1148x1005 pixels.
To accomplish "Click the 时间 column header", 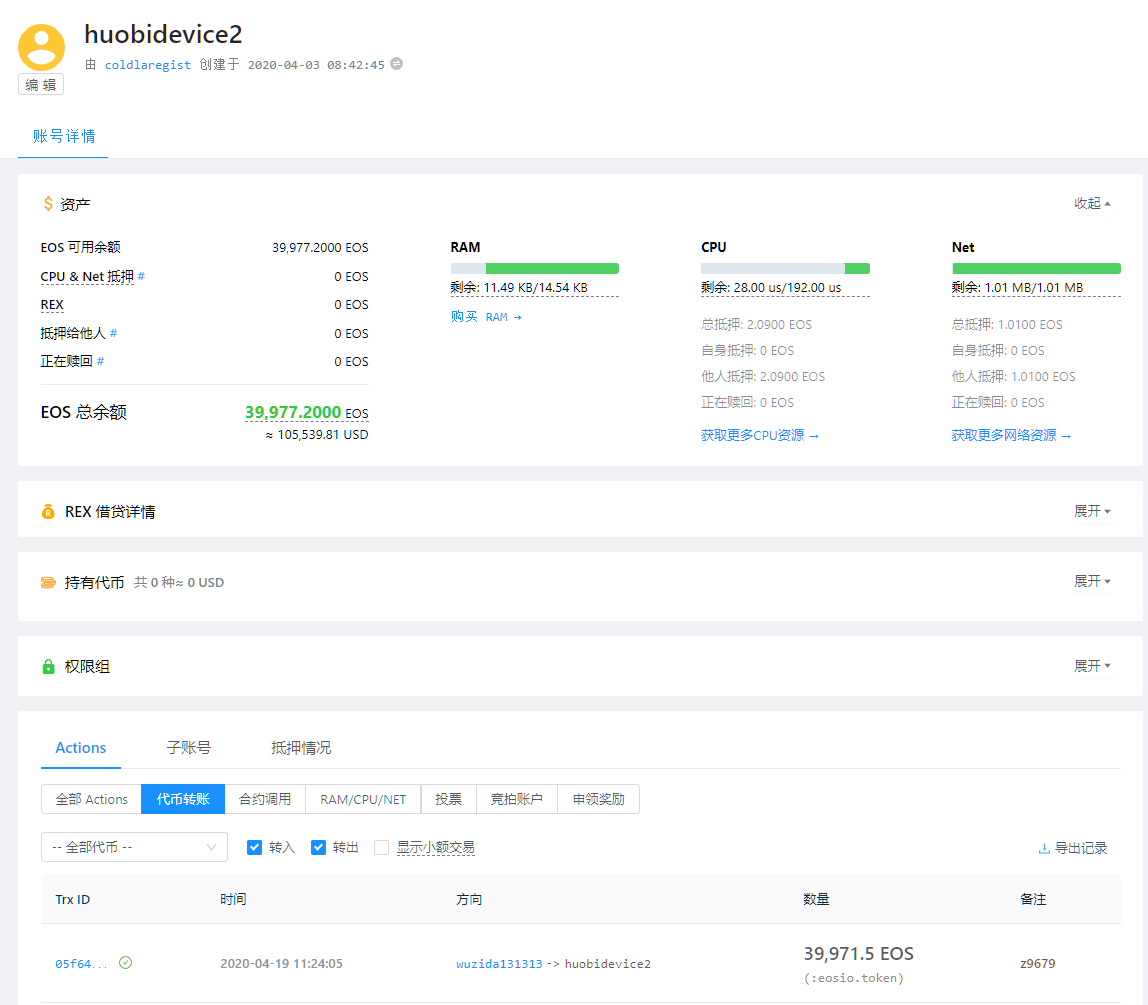I will [x=234, y=900].
